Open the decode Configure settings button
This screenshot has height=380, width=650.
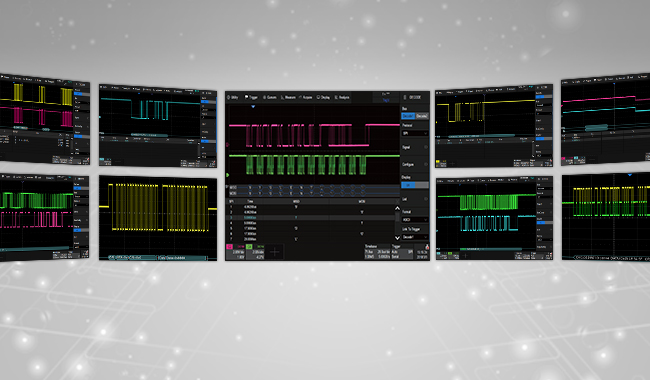(x=415, y=165)
